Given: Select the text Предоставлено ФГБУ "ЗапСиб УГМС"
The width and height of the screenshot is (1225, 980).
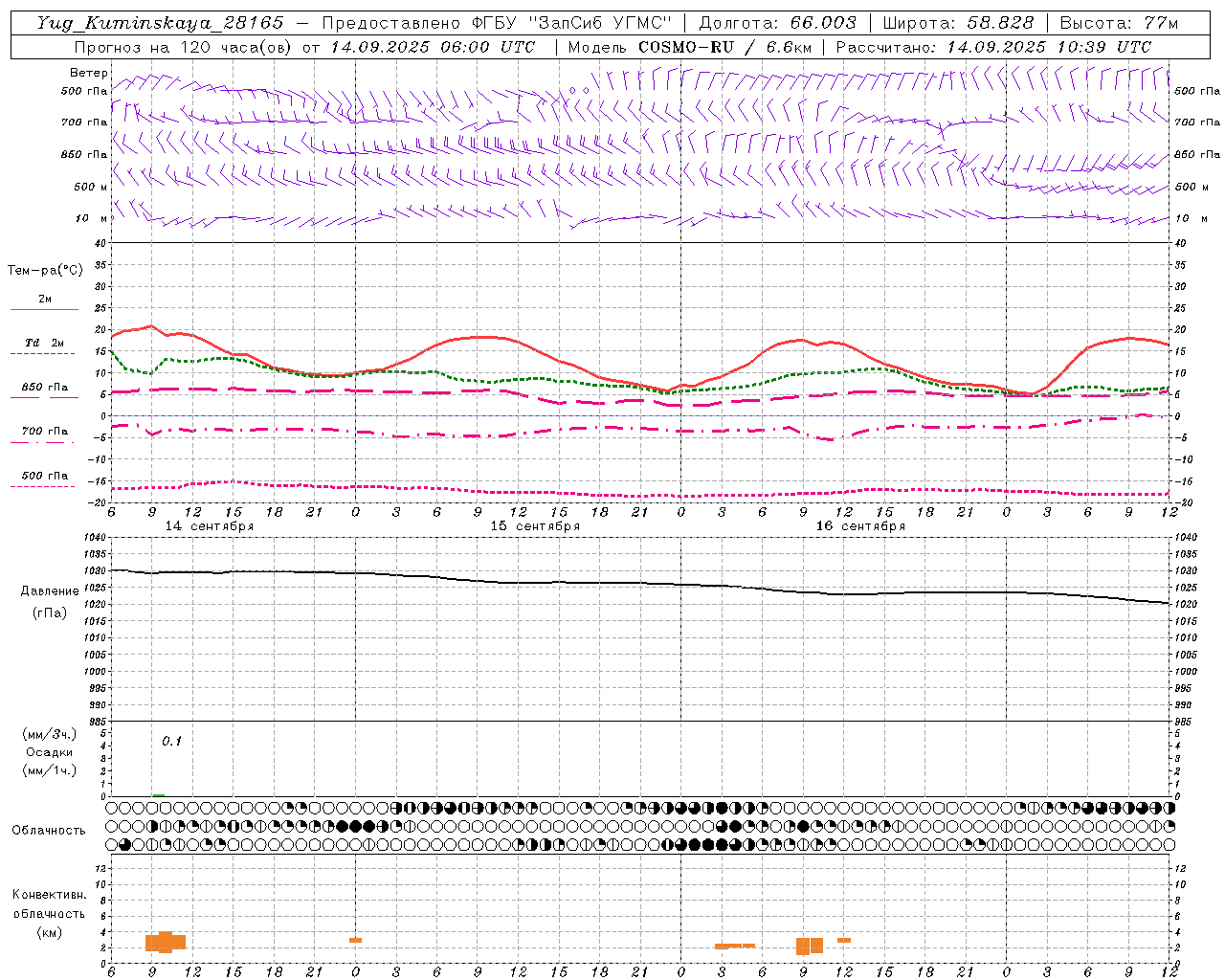Looking at the screenshot, I should point(497,23).
